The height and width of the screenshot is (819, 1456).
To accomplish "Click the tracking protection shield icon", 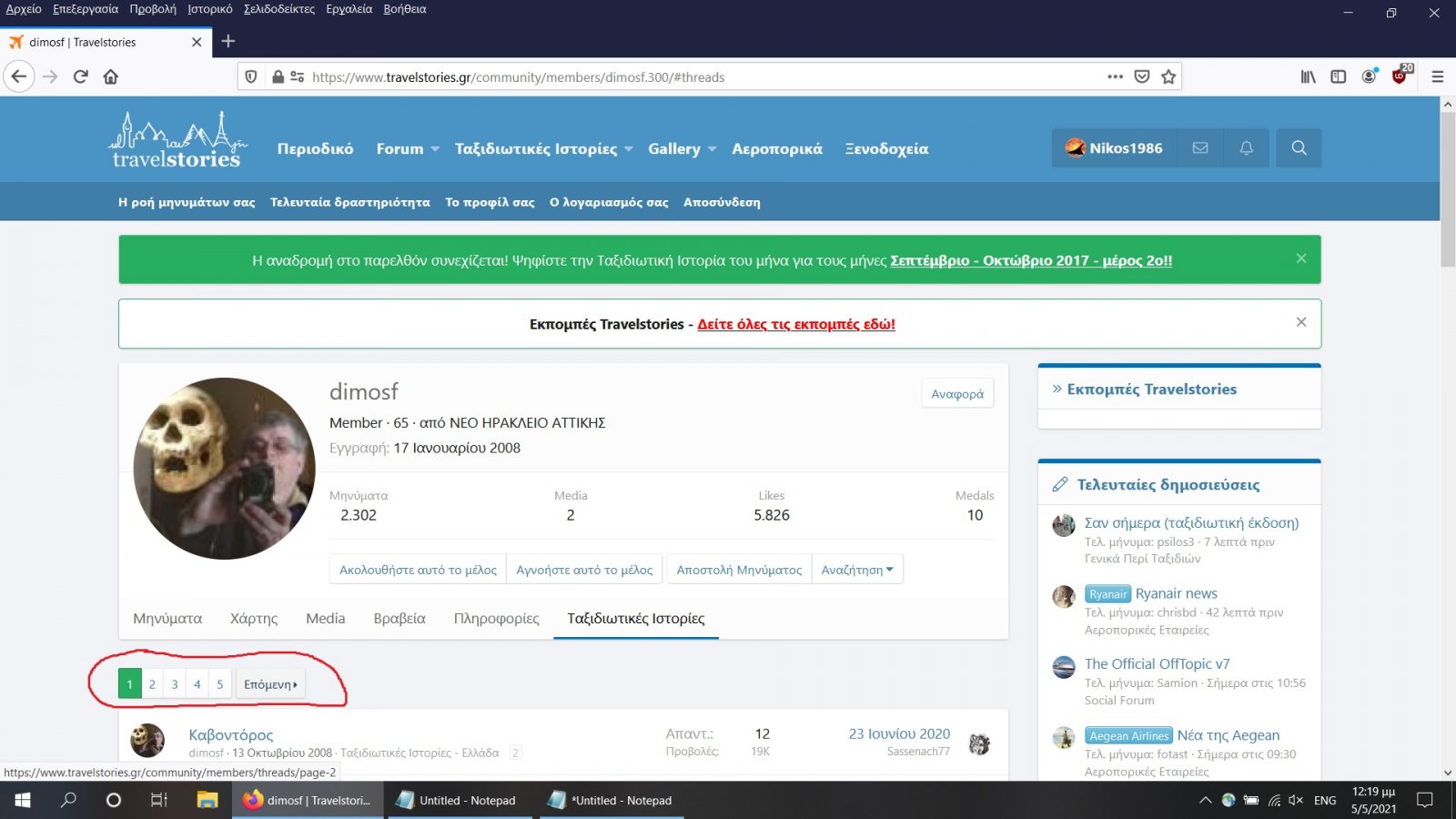I will tap(252, 76).
